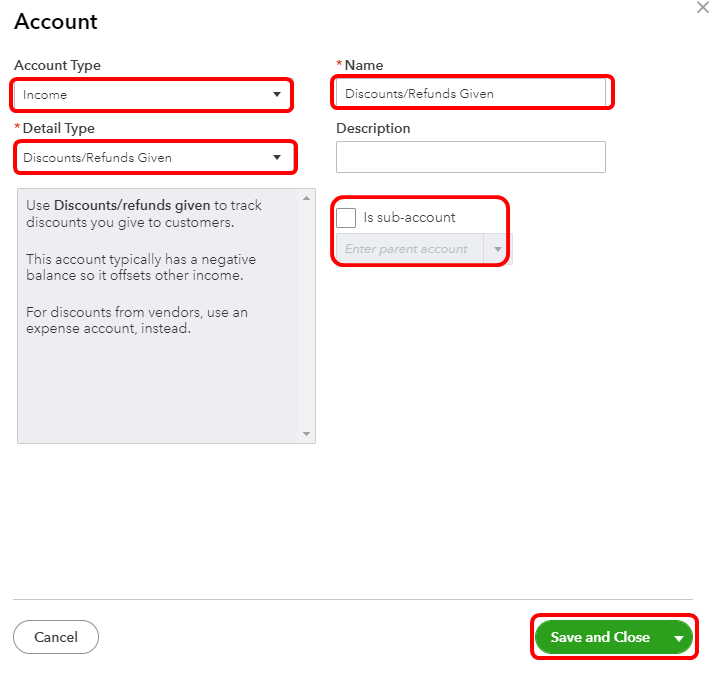716x674 pixels.
Task: Expand the parent account dropdown arrow
Action: coord(498,249)
